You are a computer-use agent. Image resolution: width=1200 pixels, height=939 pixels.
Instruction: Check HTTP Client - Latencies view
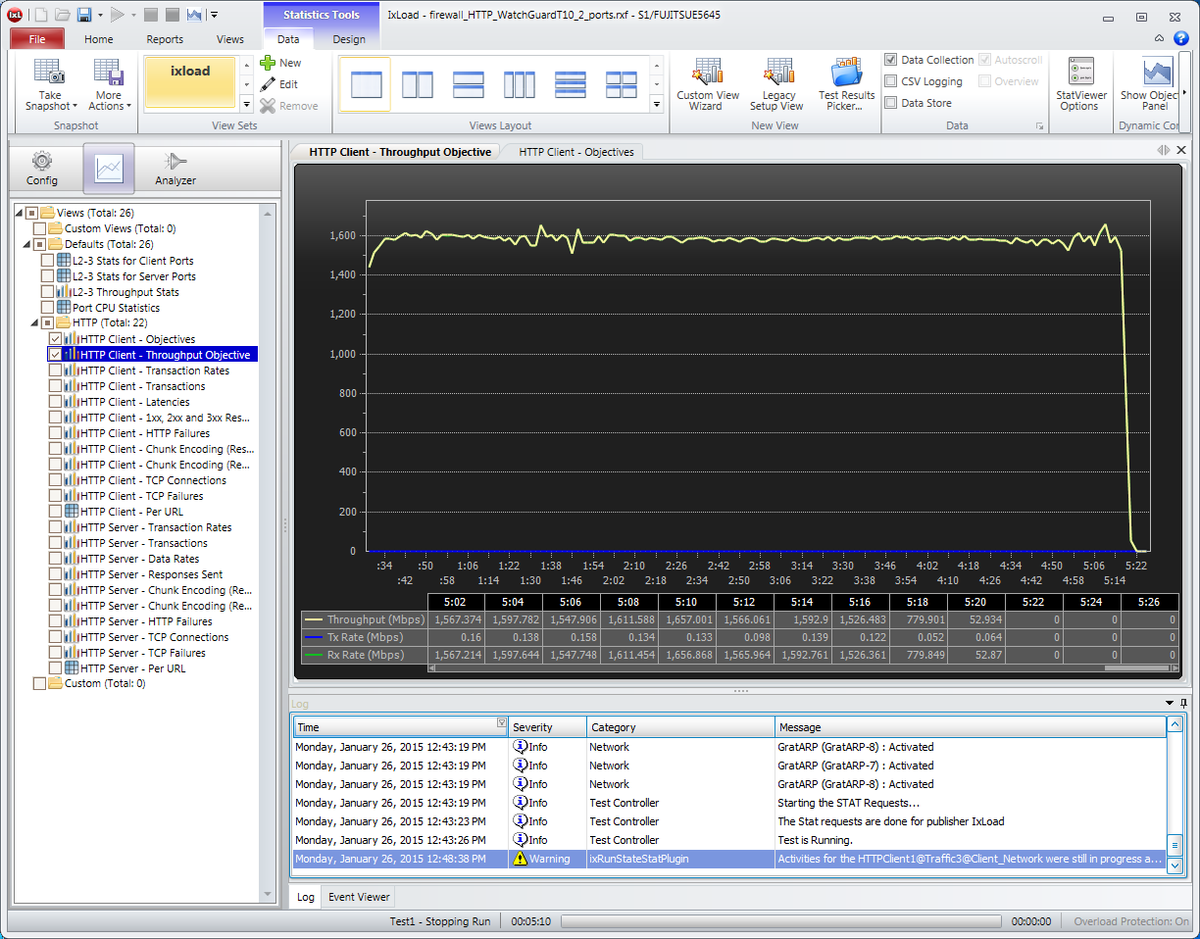tap(55, 402)
